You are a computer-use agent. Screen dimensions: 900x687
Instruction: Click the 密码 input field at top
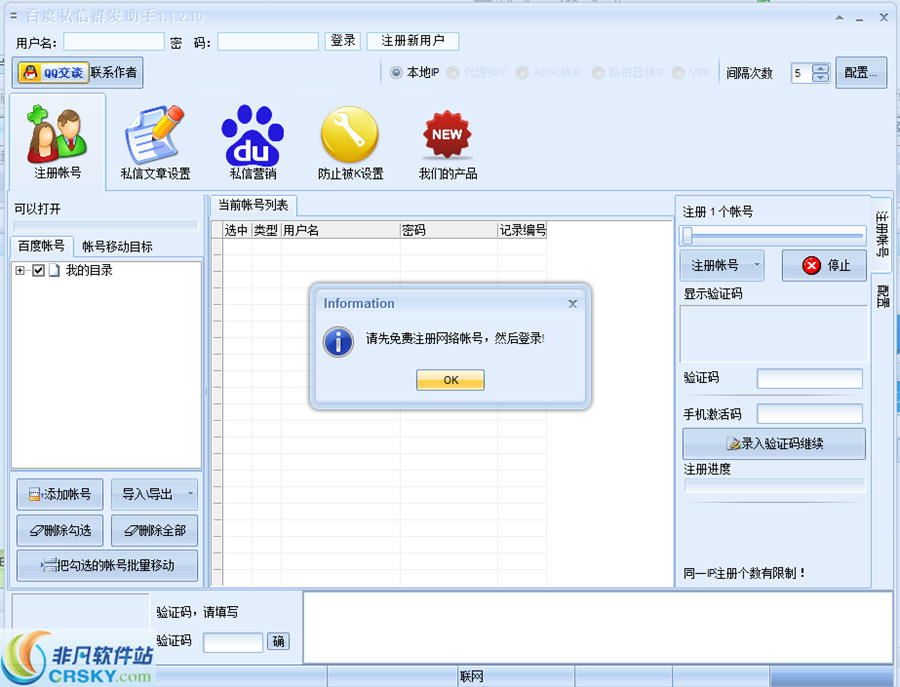pyautogui.click(x=268, y=41)
